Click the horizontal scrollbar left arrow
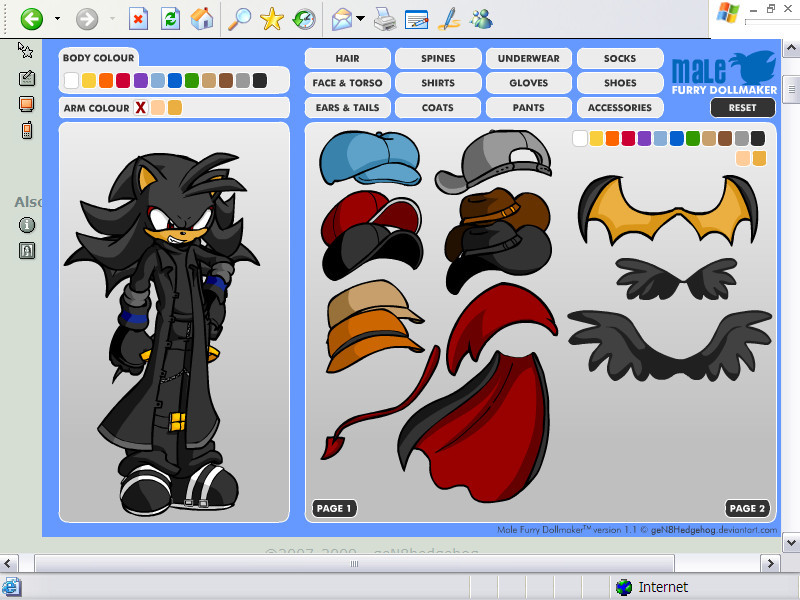The width and height of the screenshot is (800, 600). tap(8, 563)
